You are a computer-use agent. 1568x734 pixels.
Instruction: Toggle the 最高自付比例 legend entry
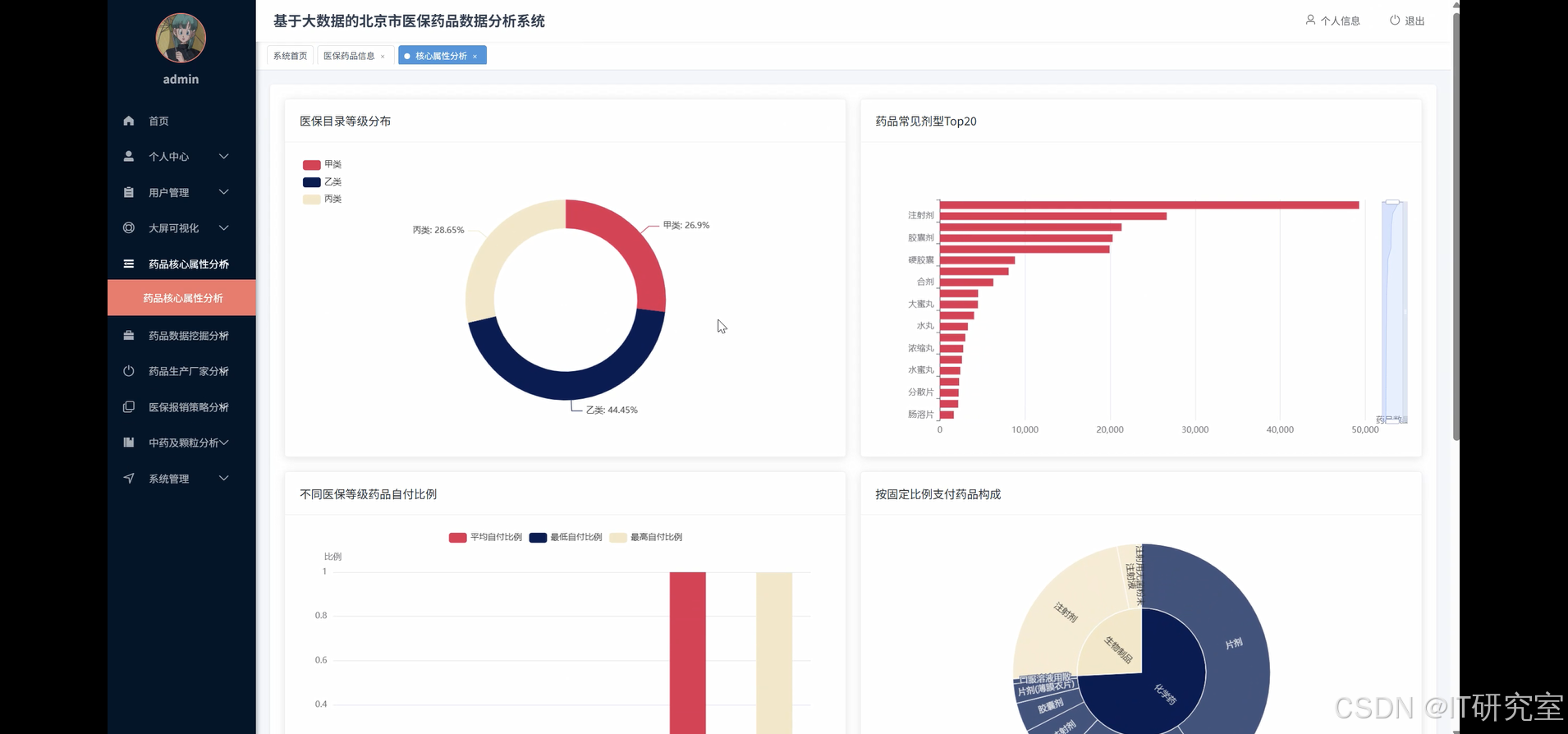click(646, 537)
